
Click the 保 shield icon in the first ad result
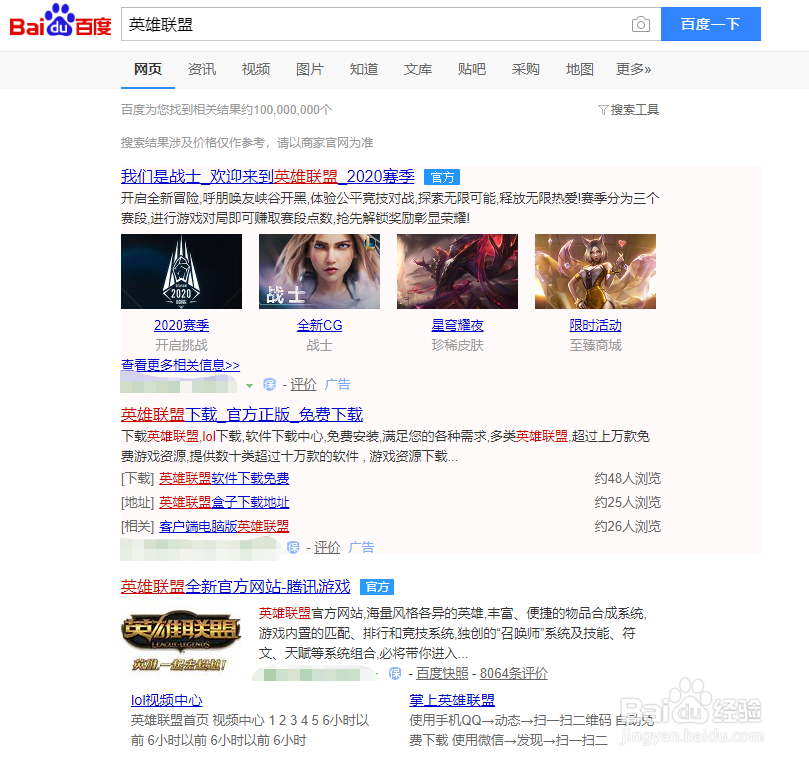pyautogui.click(x=269, y=384)
